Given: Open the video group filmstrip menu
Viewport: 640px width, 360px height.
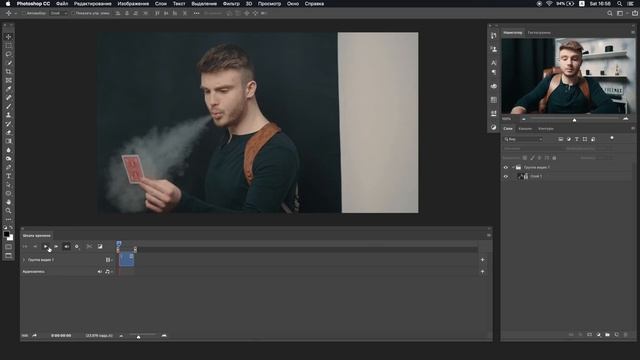Looking at the screenshot, I should pyautogui.click(x=109, y=260).
